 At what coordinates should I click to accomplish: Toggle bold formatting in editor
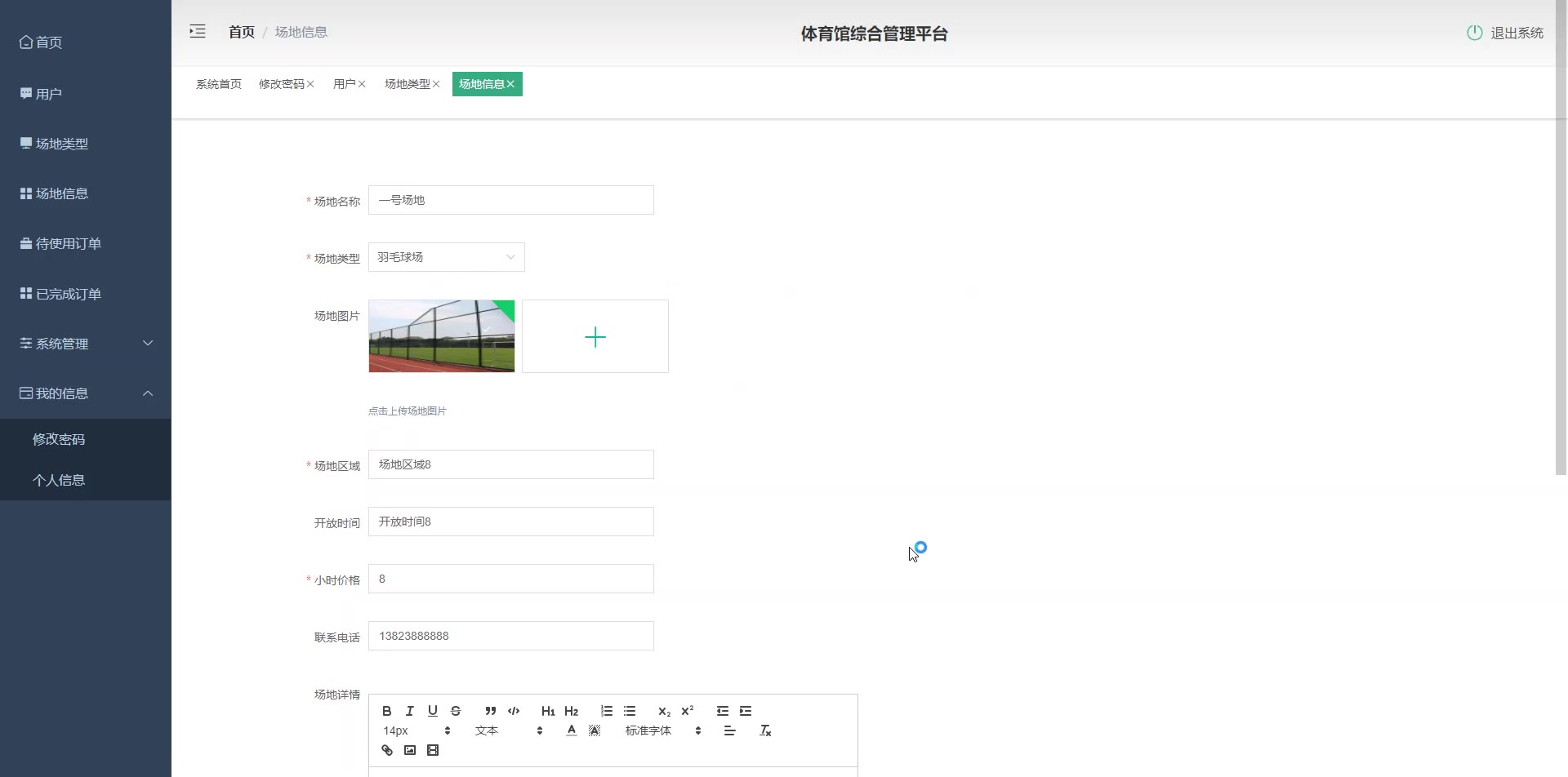pyautogui.click(x=387, y=711)
